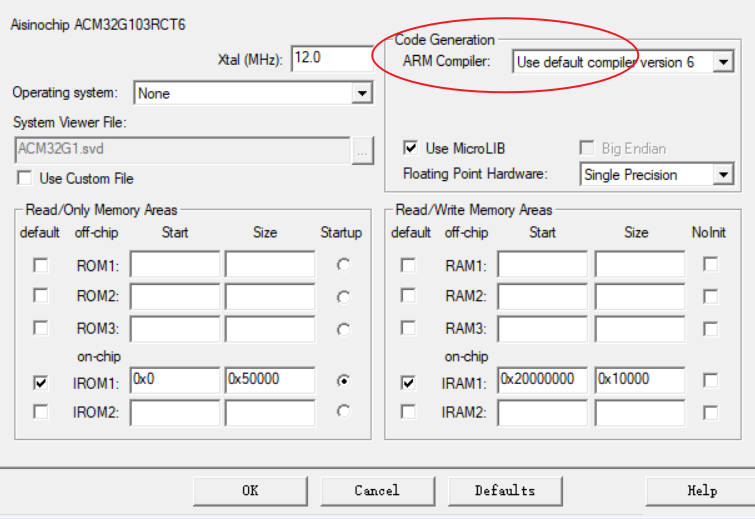
Task: Click the ROM1 Start field
Action: click(174, 263)
